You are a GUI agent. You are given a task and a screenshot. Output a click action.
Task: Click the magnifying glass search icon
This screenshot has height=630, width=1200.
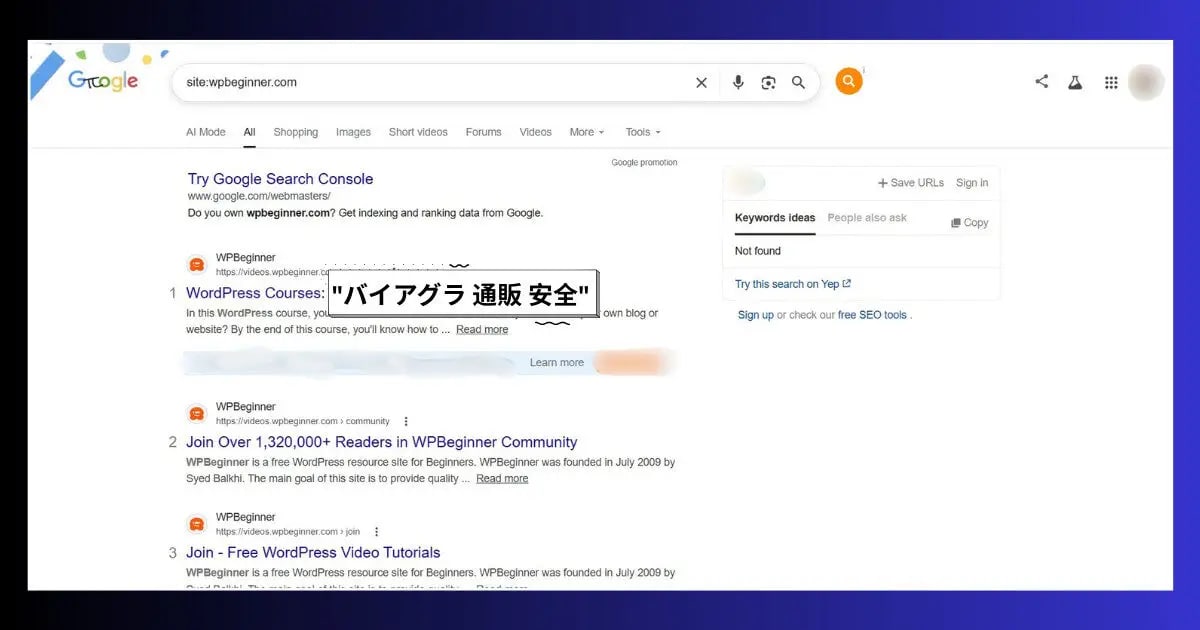click(x=798, y=82)
